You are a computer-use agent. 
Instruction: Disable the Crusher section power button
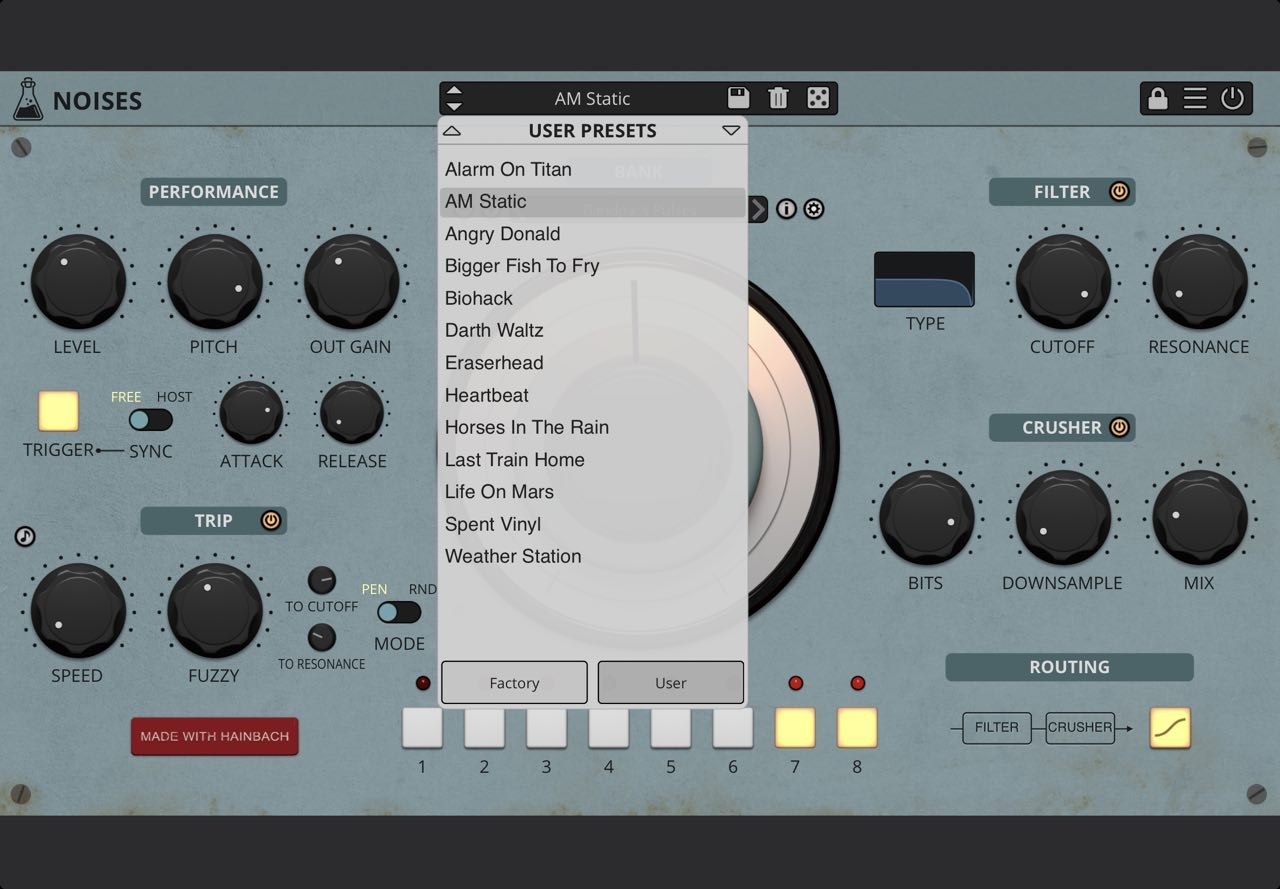(x=1119, y=427)
